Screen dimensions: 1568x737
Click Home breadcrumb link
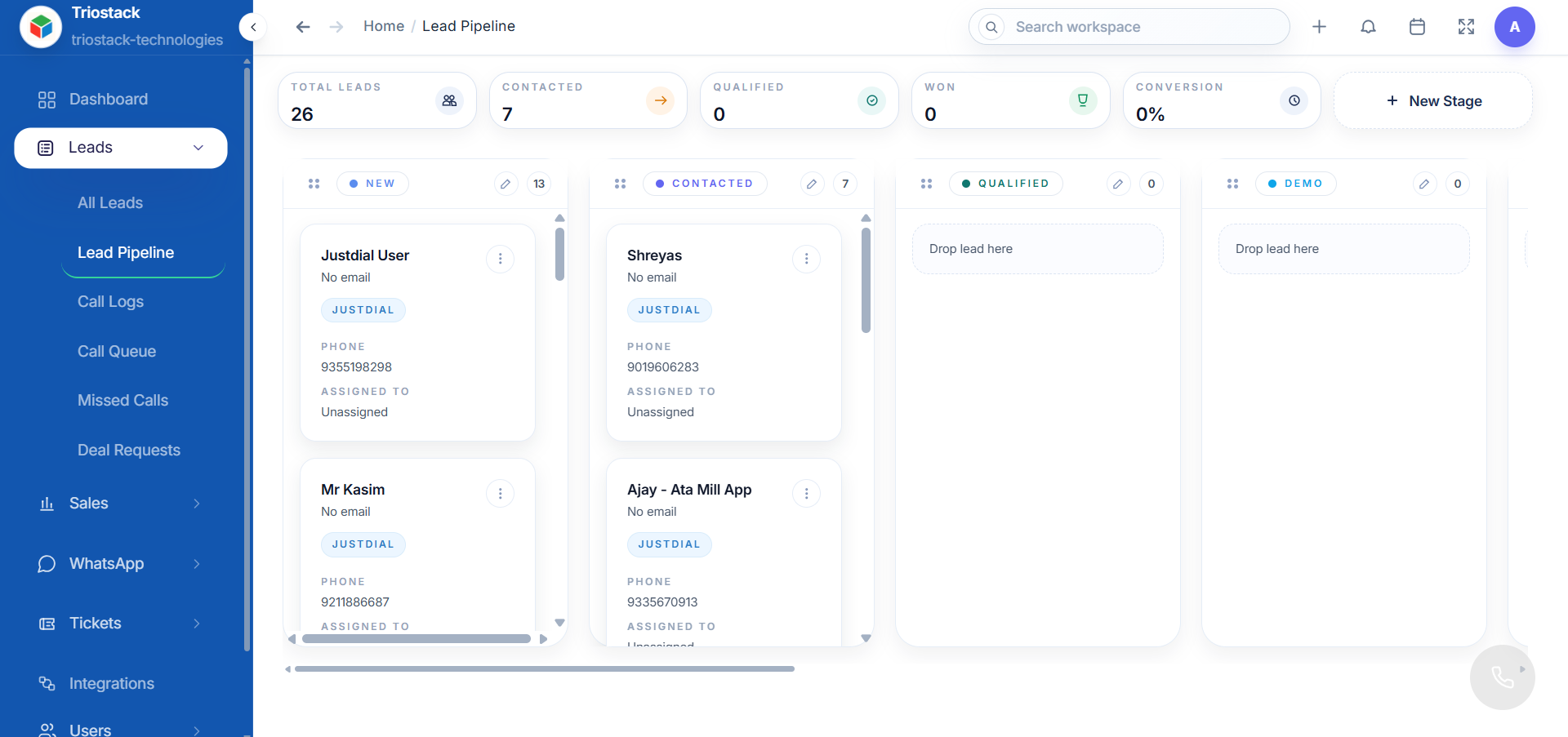click(383, 26)
